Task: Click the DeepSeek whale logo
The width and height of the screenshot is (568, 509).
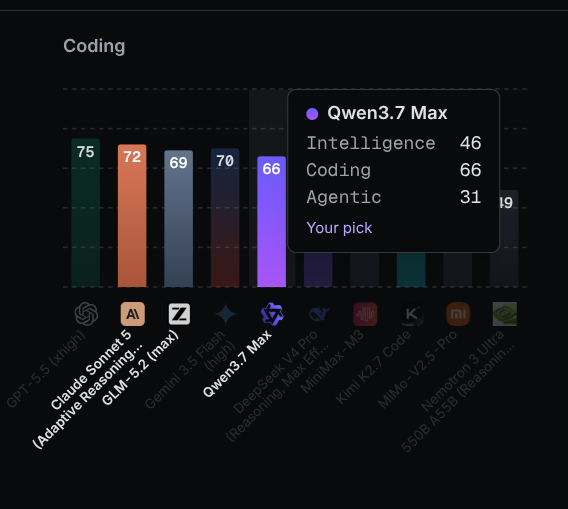Action: 319,314
